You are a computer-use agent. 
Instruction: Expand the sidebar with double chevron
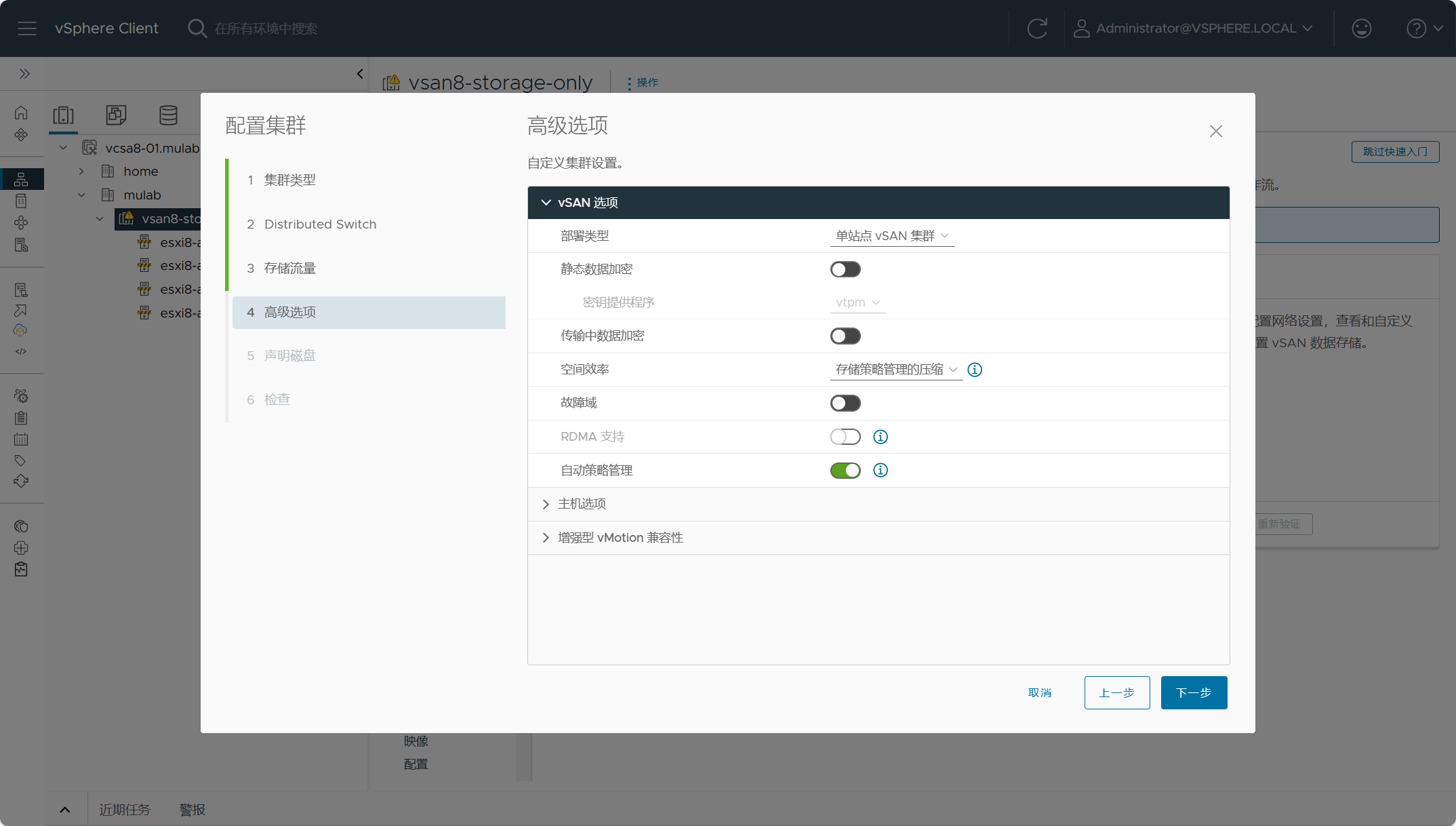point(24,73)
